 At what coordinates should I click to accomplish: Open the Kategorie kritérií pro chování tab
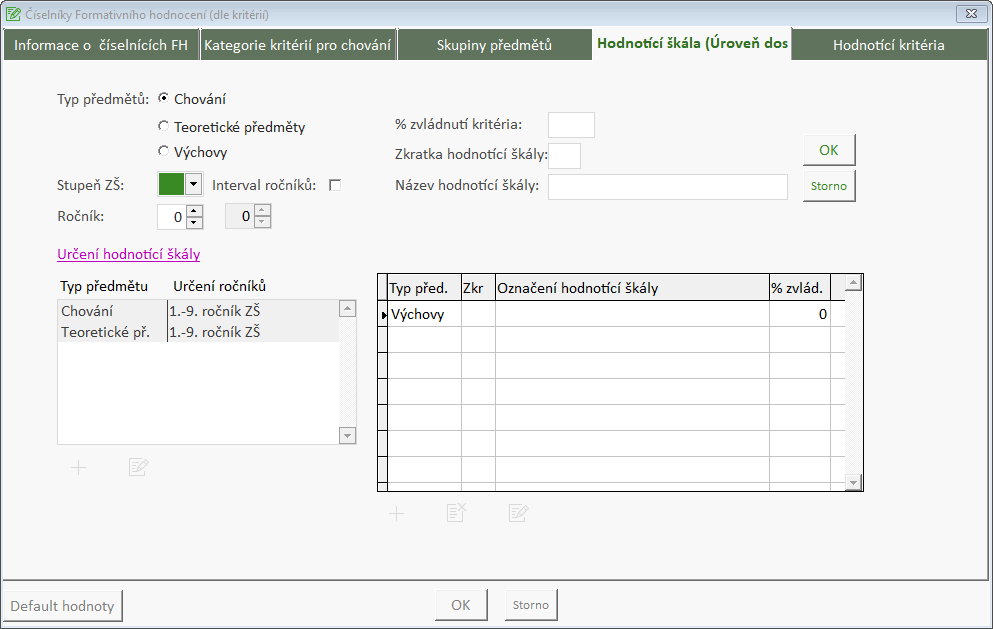[298, 45]
